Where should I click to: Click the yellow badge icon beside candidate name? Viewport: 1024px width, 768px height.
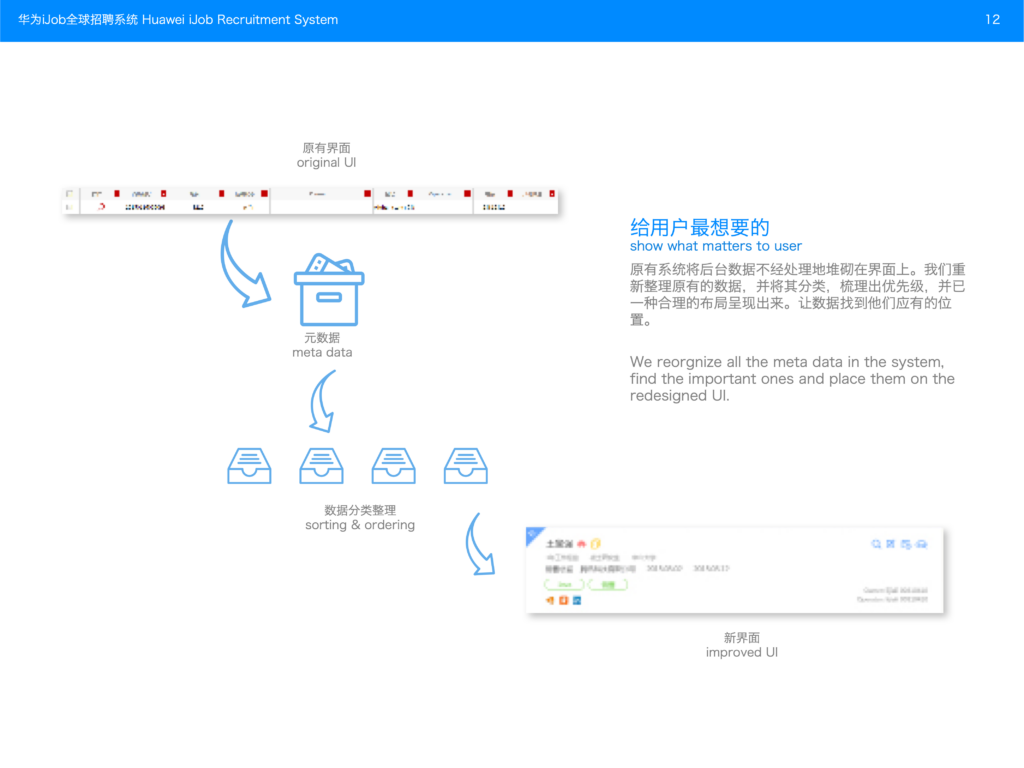point(595,544)
